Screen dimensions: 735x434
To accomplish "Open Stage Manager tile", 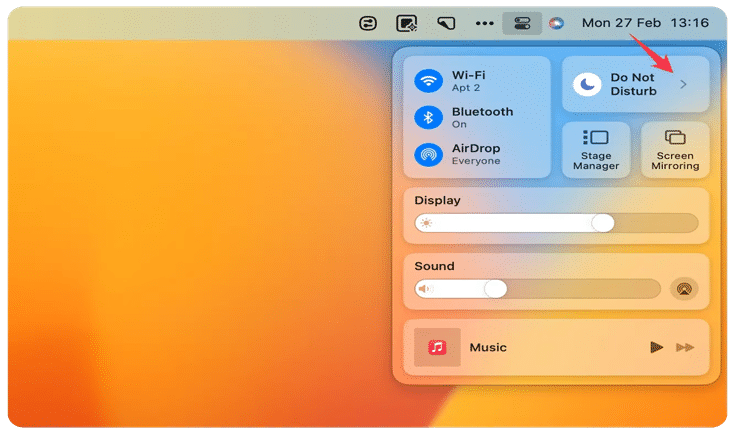I will pos(596,150).
